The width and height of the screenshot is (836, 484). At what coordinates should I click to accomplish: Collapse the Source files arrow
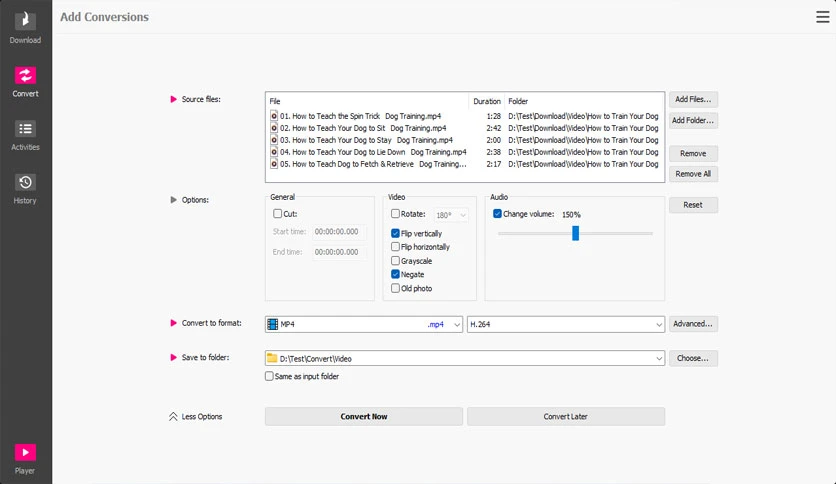173,99
